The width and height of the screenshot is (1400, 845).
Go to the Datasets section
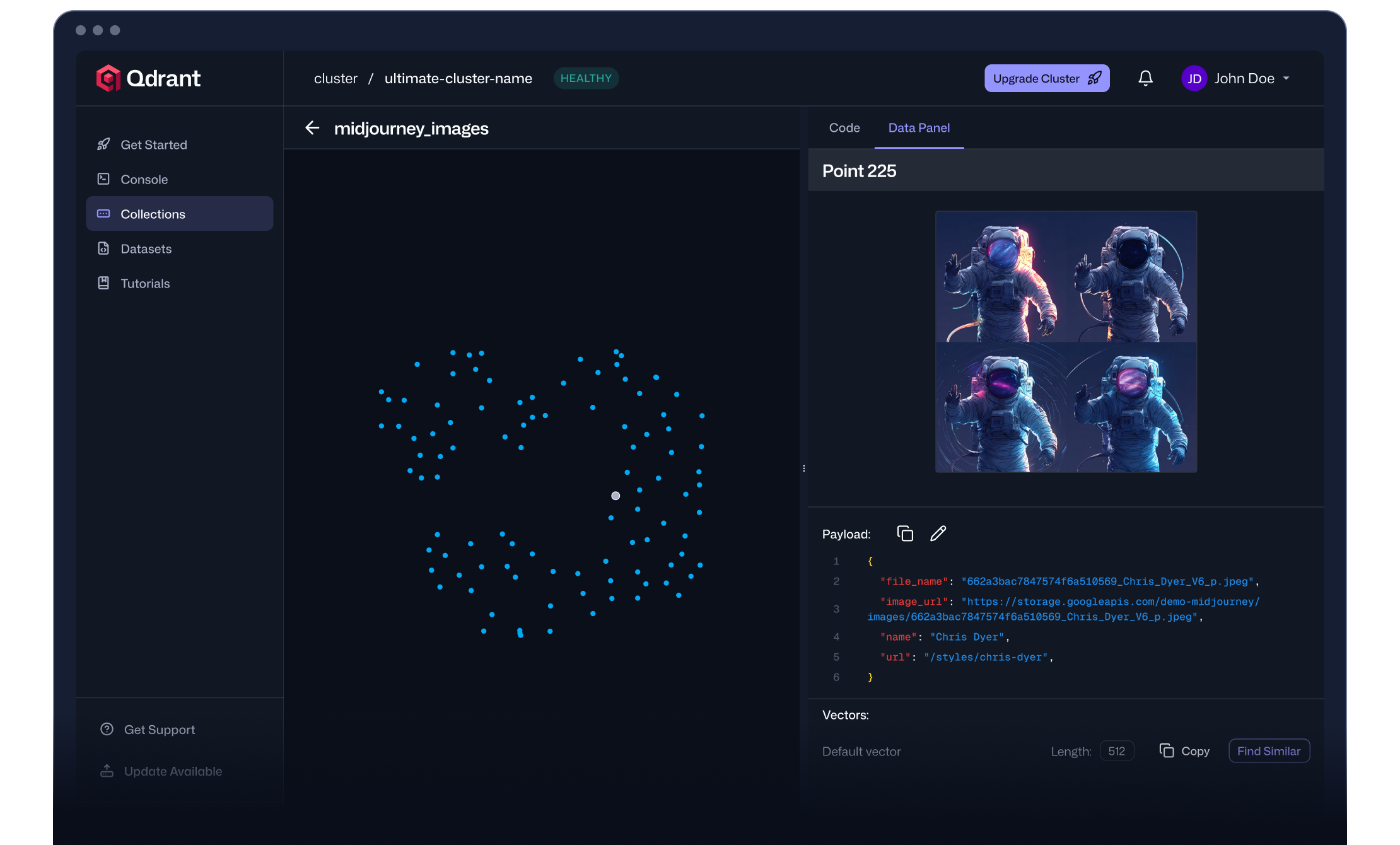click(146, 248)
